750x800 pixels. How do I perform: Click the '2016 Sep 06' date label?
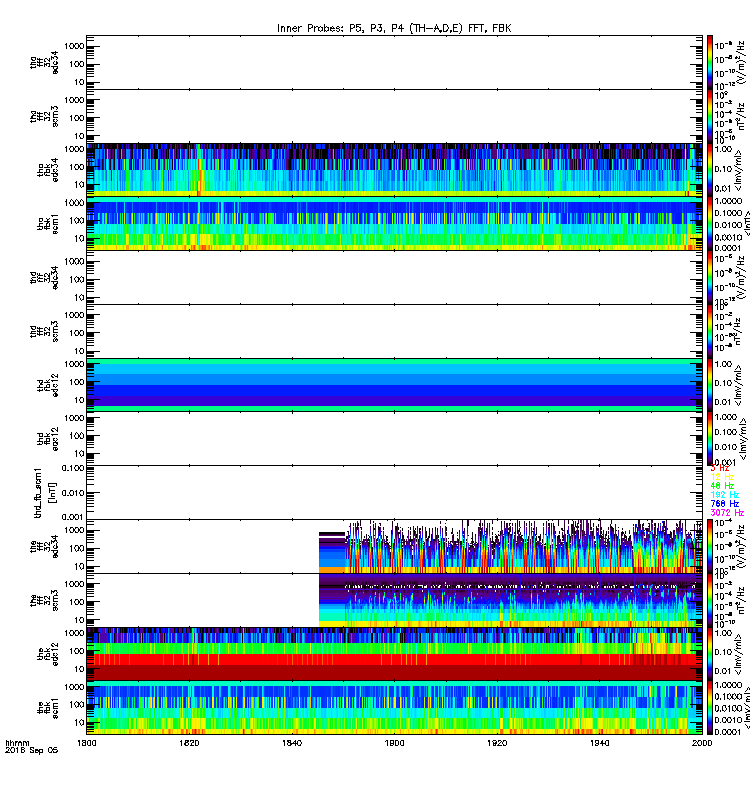tap(32, 751)
